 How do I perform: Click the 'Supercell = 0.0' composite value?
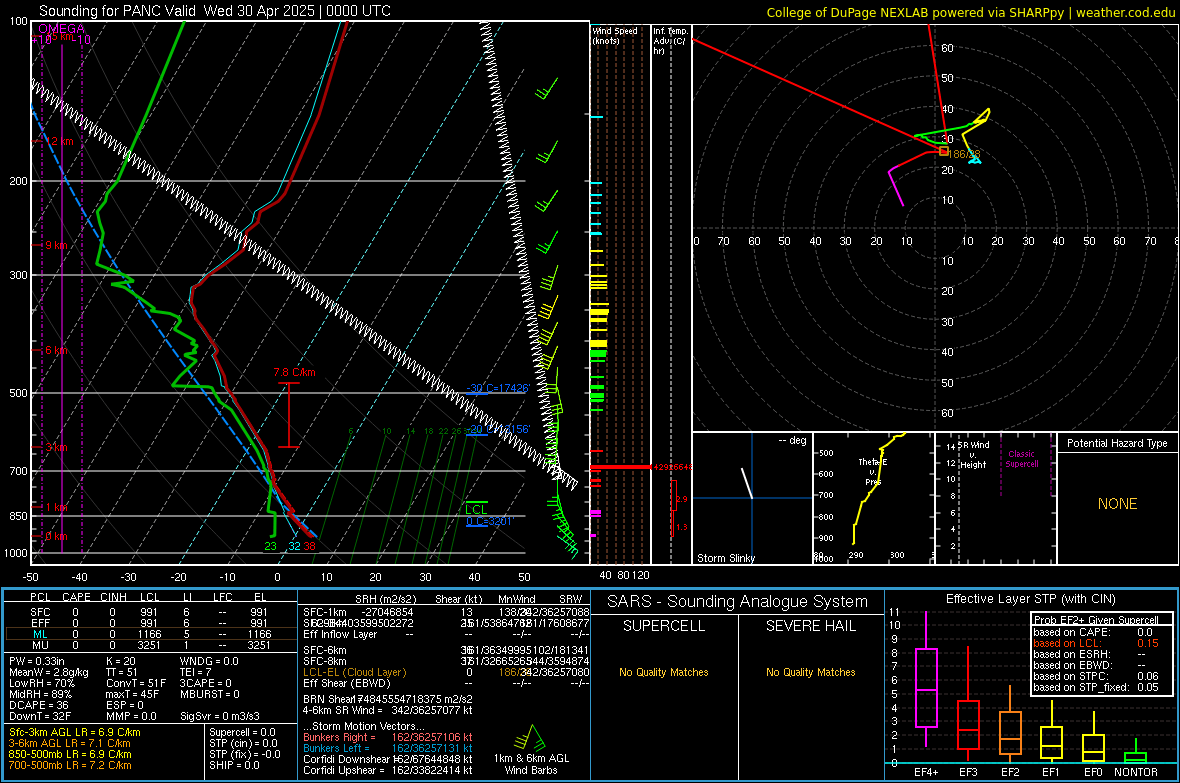pyautogui.click(x=242, y=732)
